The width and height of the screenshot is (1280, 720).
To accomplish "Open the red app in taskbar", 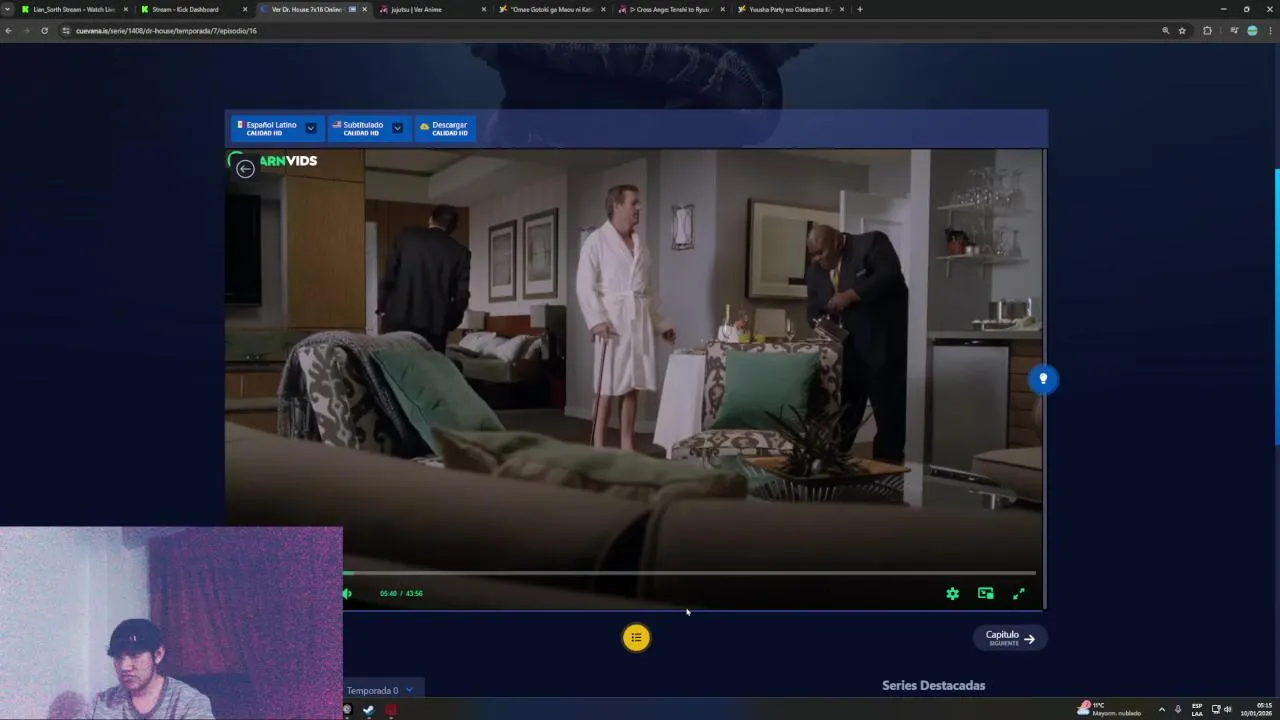I will pos(390,710).
